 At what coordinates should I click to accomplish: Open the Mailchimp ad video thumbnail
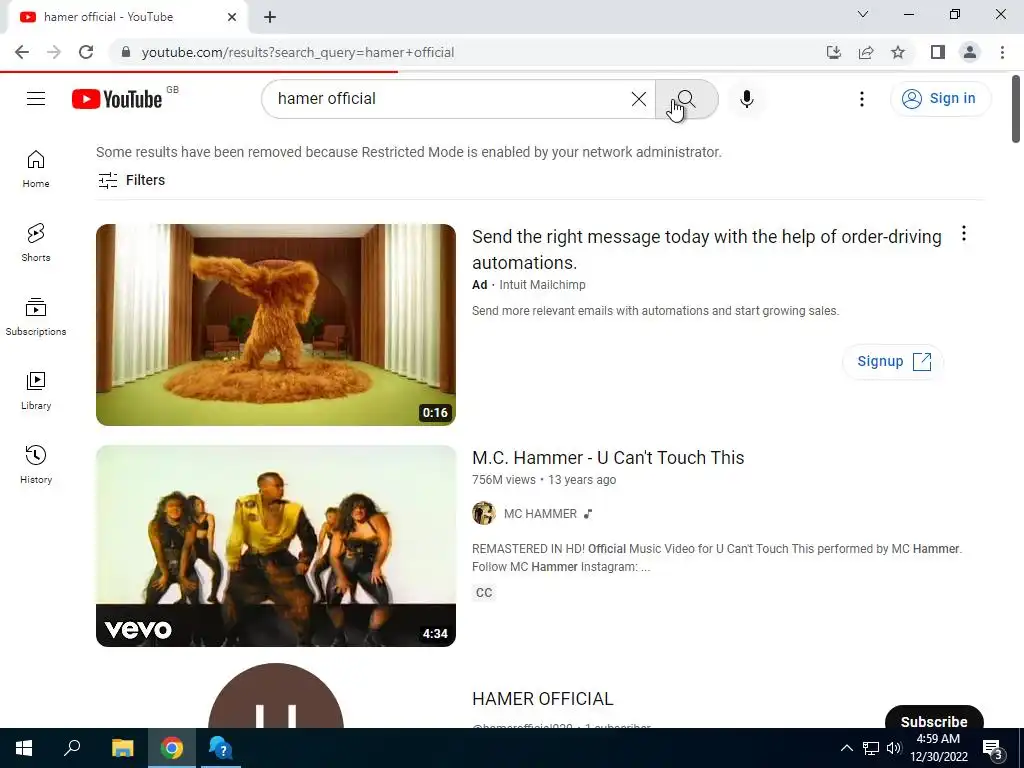tap(276, 325)
